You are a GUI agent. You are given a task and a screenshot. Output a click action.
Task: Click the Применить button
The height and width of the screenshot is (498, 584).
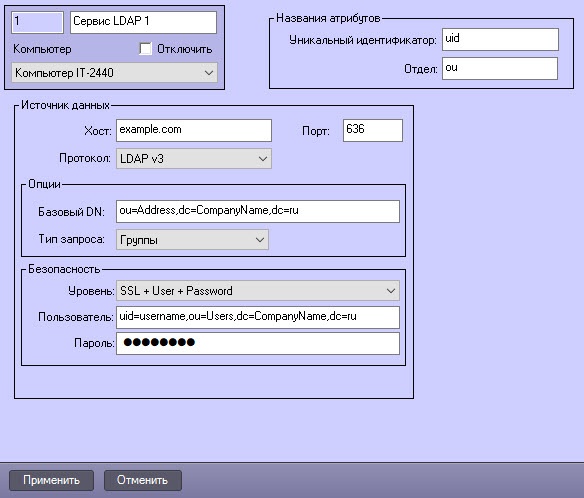tap(51, 480)
